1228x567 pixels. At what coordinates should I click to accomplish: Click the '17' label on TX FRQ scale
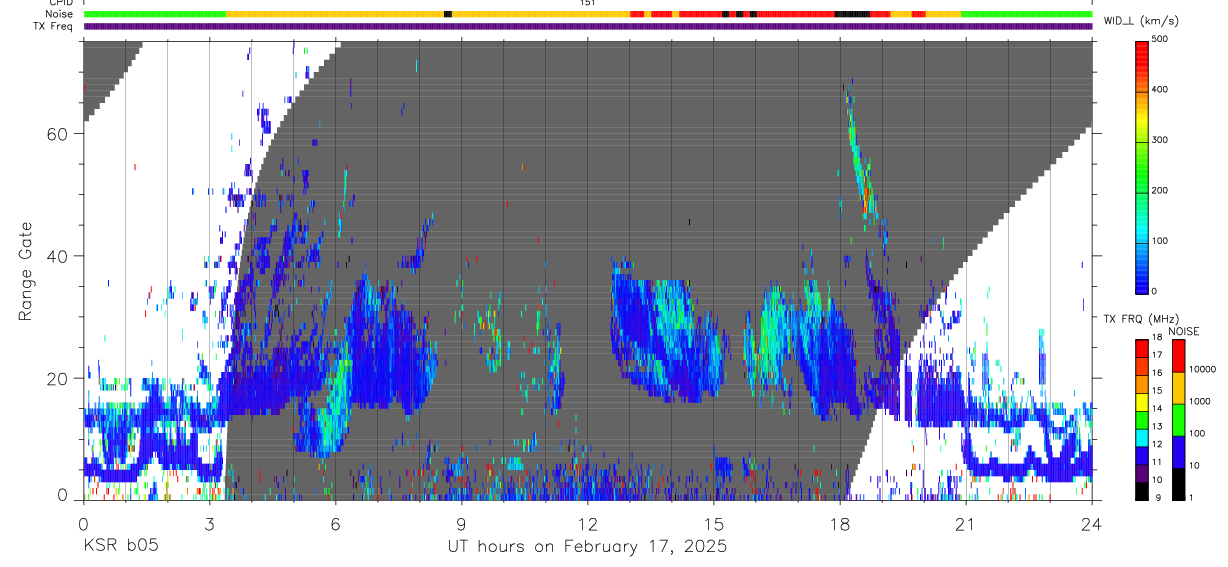point(1157,355)
